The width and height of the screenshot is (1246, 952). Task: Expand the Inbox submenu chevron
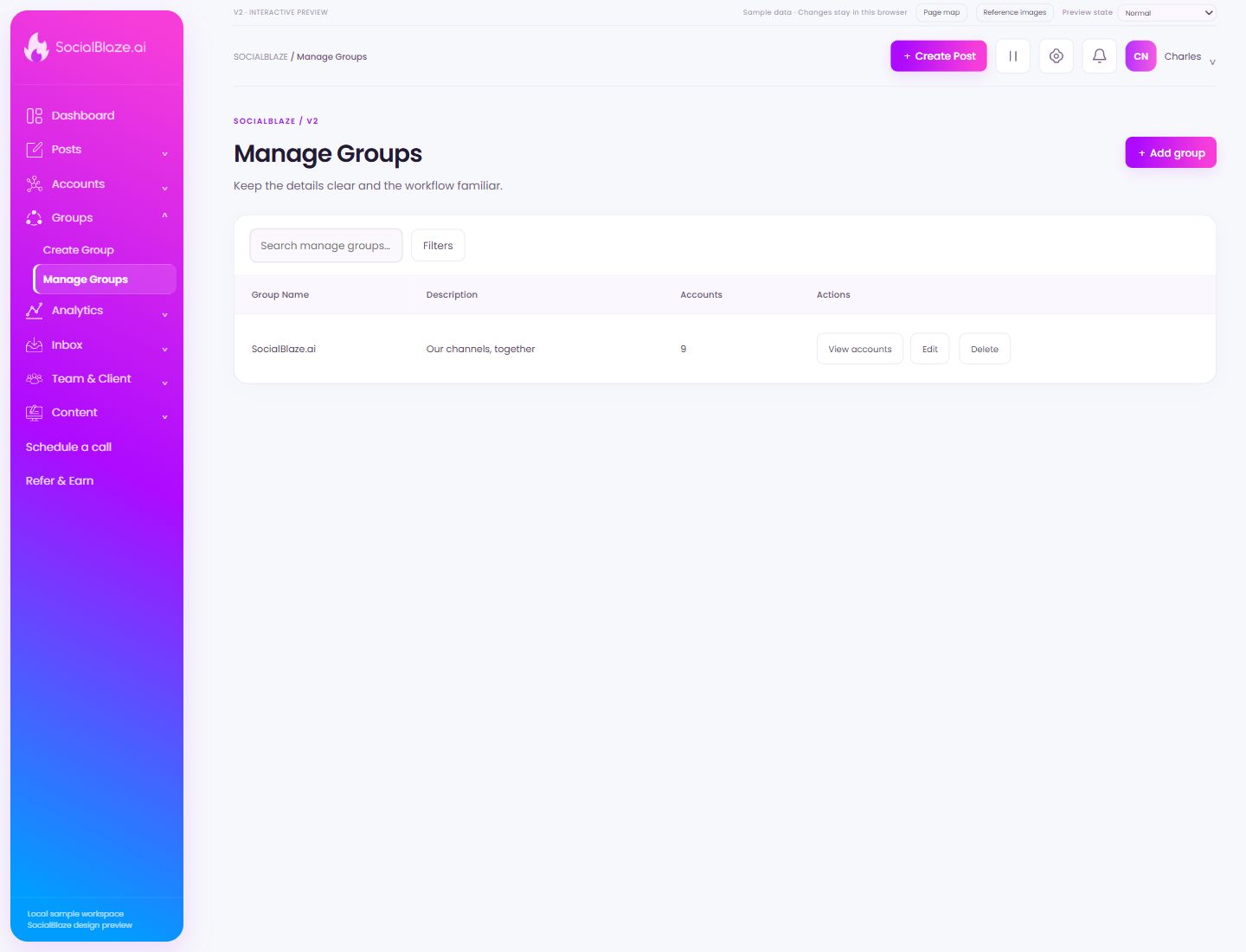coord(164,350)
